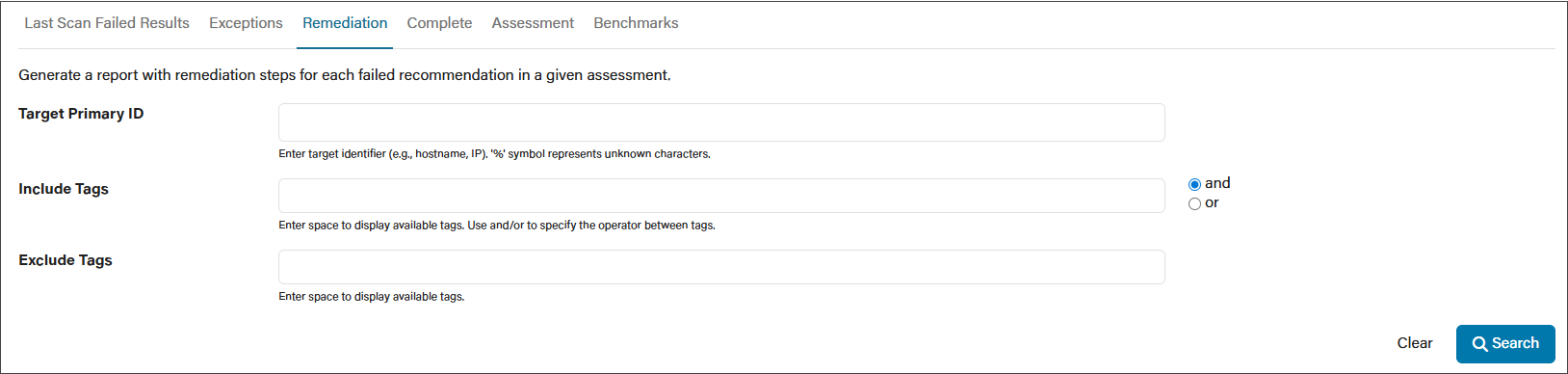Viewport: 1568px width, 374px height.
Task: Select the 'and' tag operator radio button
Action: 1194,184
